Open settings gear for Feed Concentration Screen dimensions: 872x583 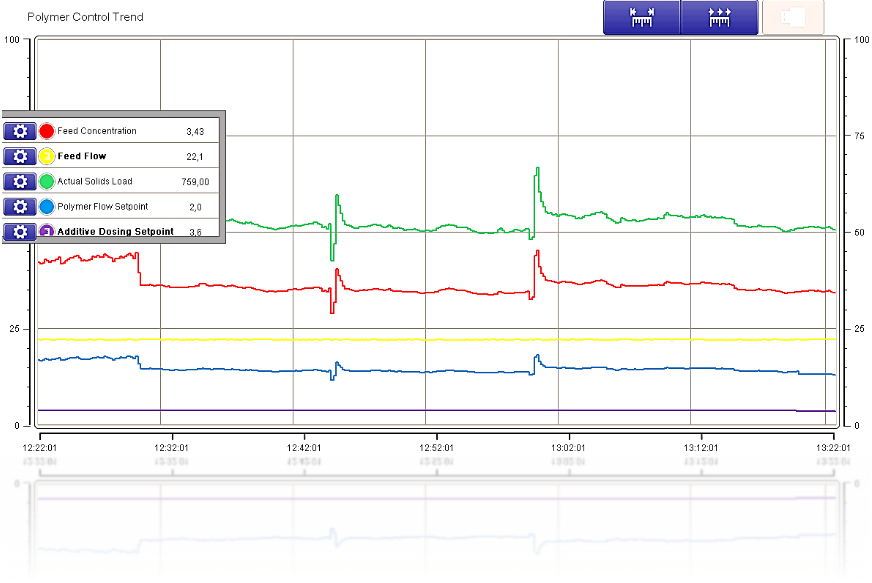pos(19,131)
